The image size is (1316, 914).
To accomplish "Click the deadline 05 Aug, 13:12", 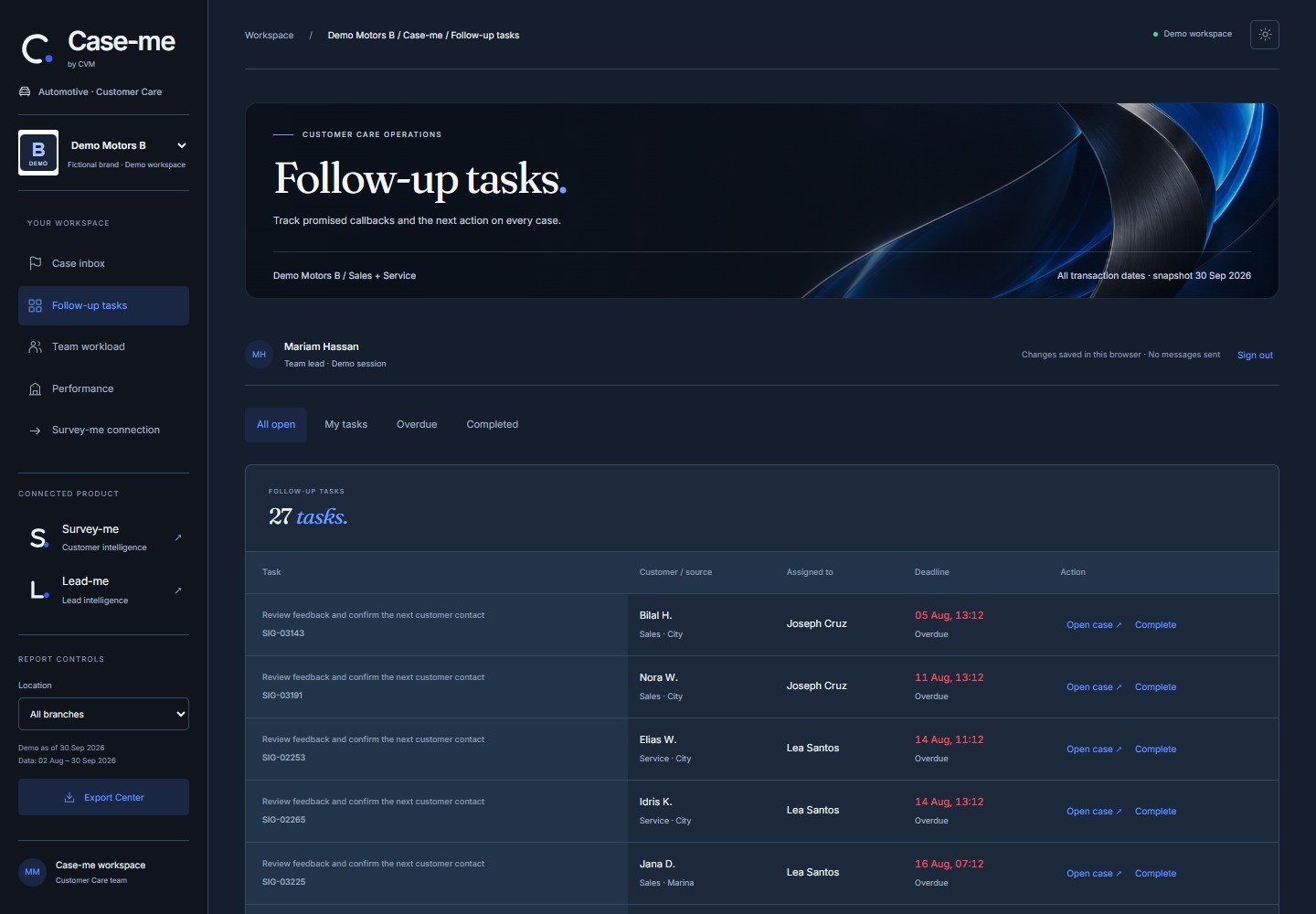I will click(x=950, y=615).
